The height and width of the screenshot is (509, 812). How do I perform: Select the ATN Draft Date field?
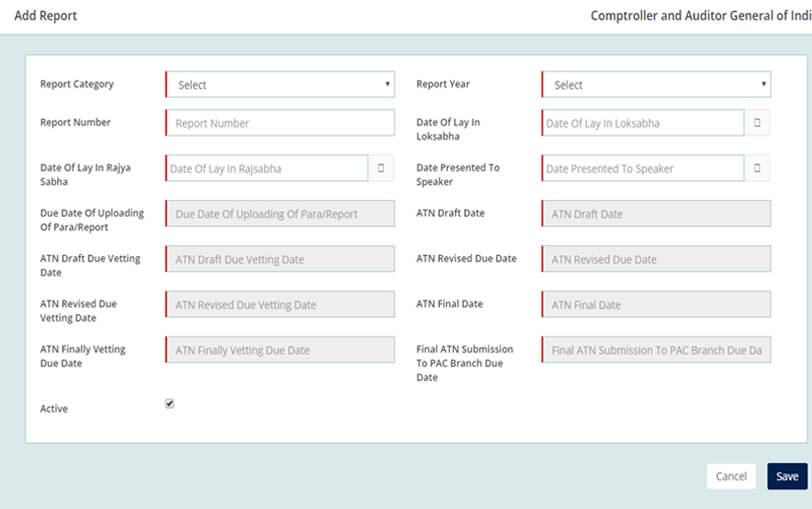click(x=656, y=214)
